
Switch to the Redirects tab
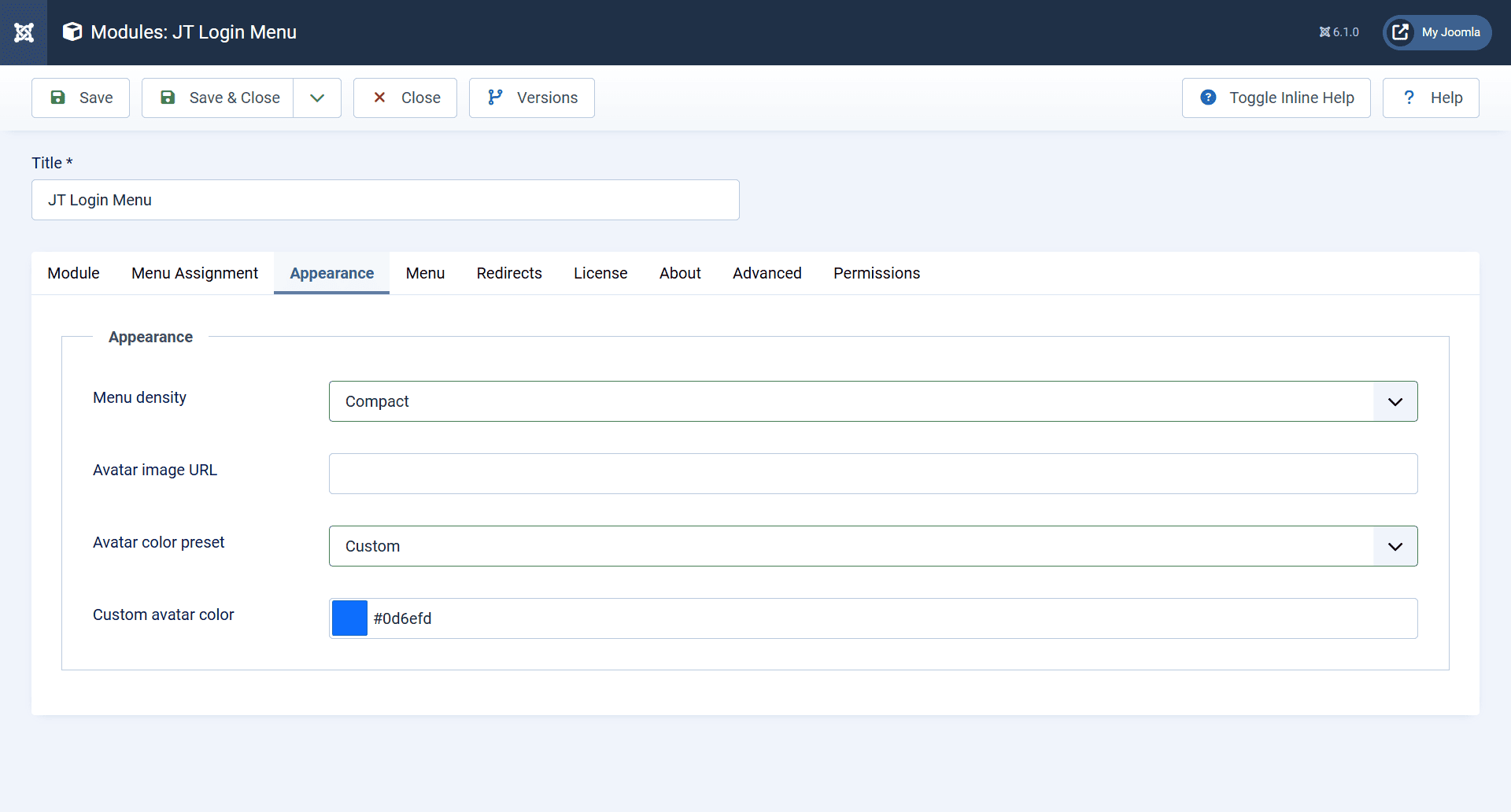[x=509, y=273]
